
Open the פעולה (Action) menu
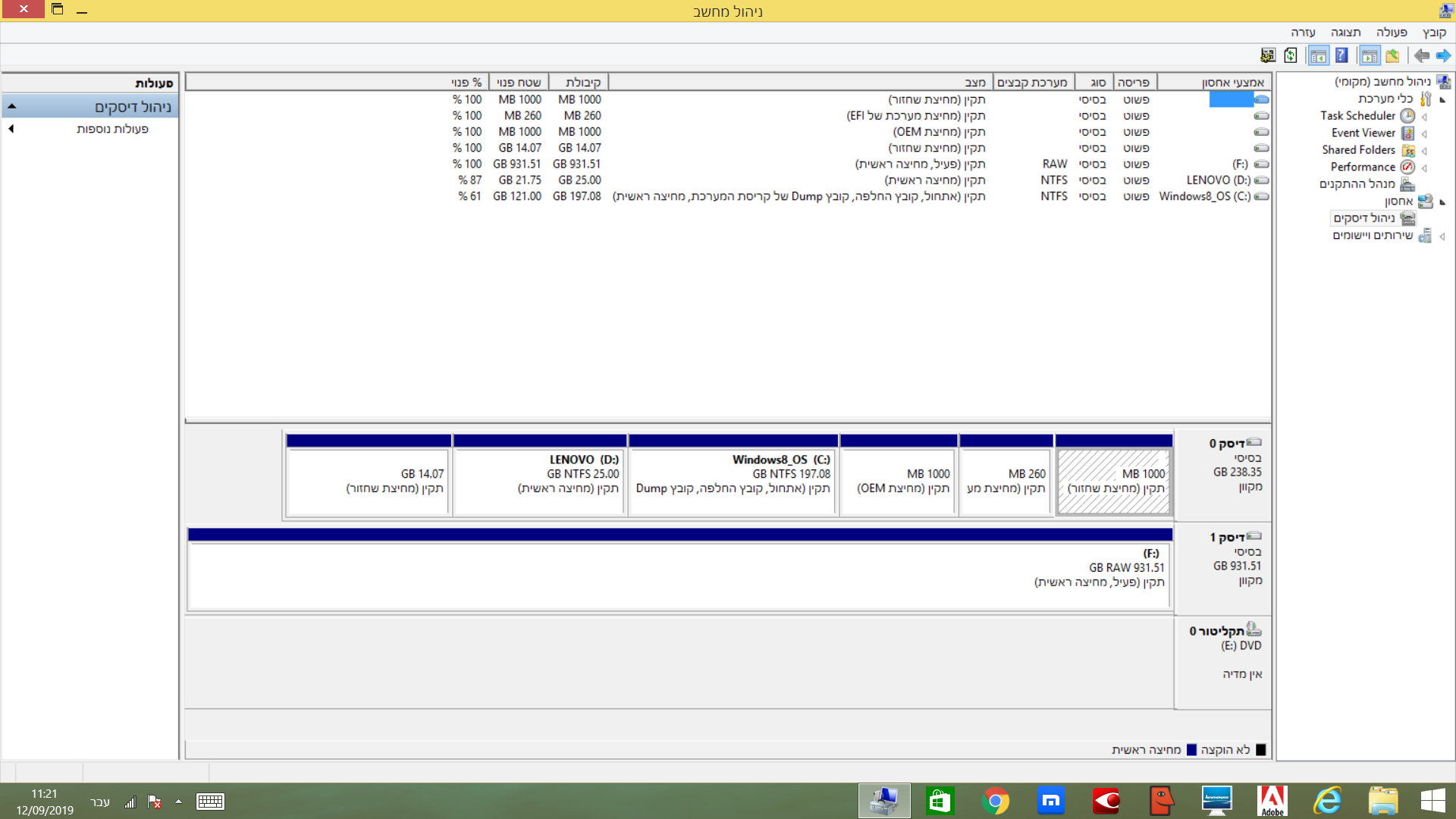(1391, 33)
